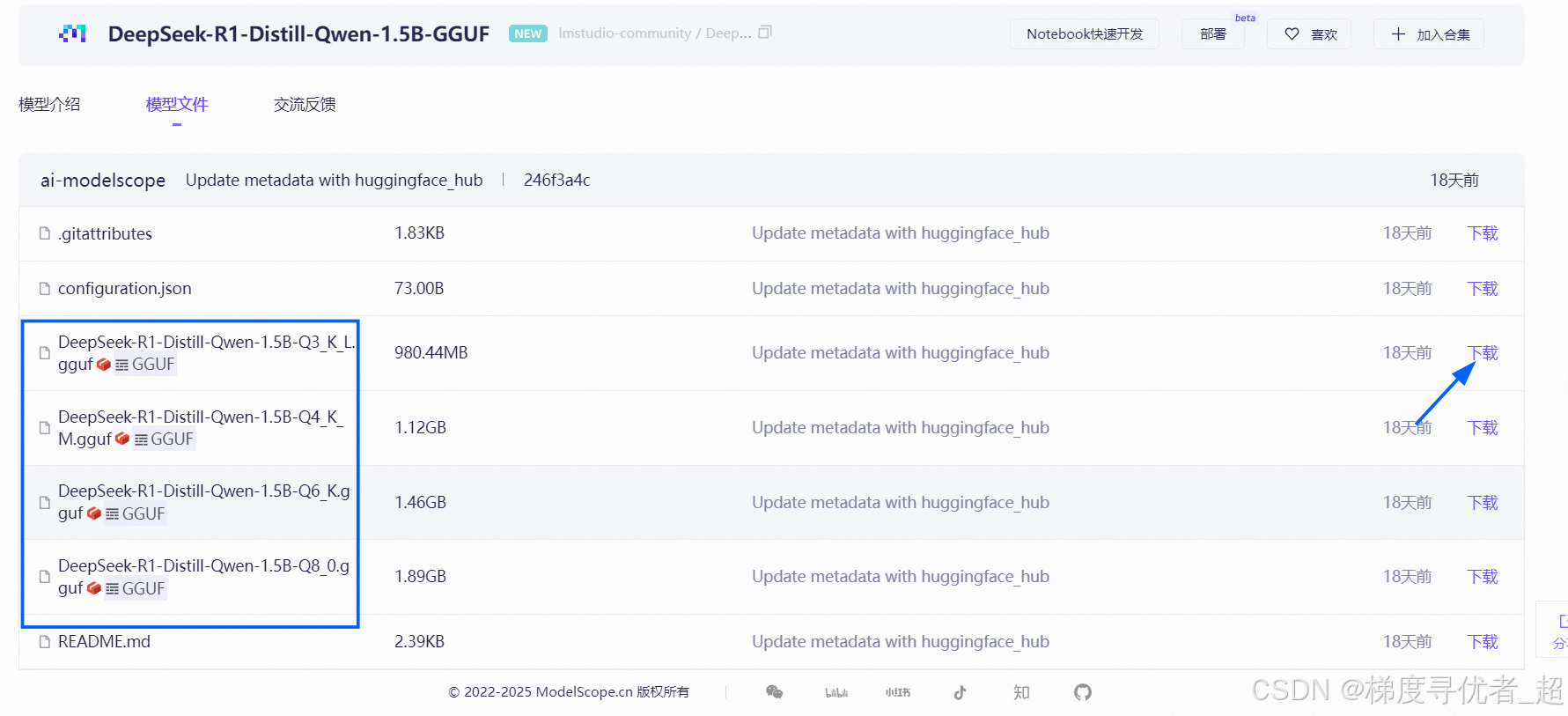Download the Q4_K_M gguf file
The image size is (1568, 716).
1483,428
